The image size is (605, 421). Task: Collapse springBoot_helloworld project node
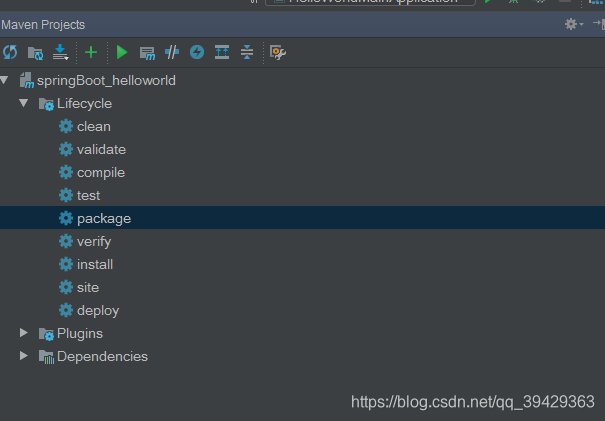4,80
